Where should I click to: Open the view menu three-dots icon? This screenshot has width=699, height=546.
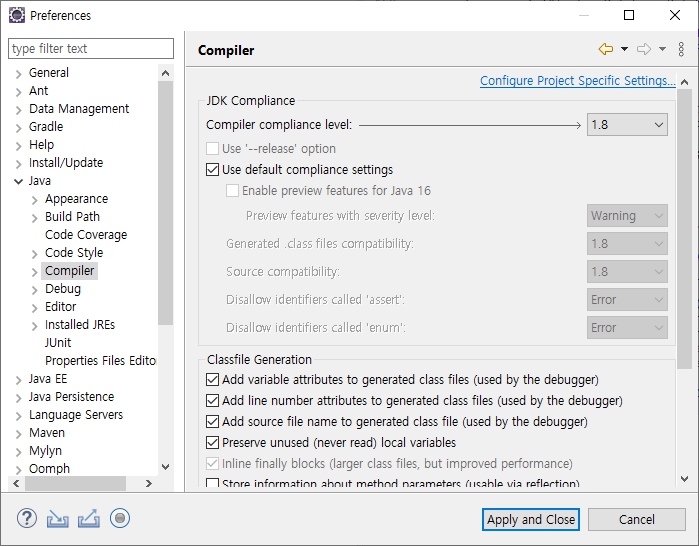pos(681,49)
